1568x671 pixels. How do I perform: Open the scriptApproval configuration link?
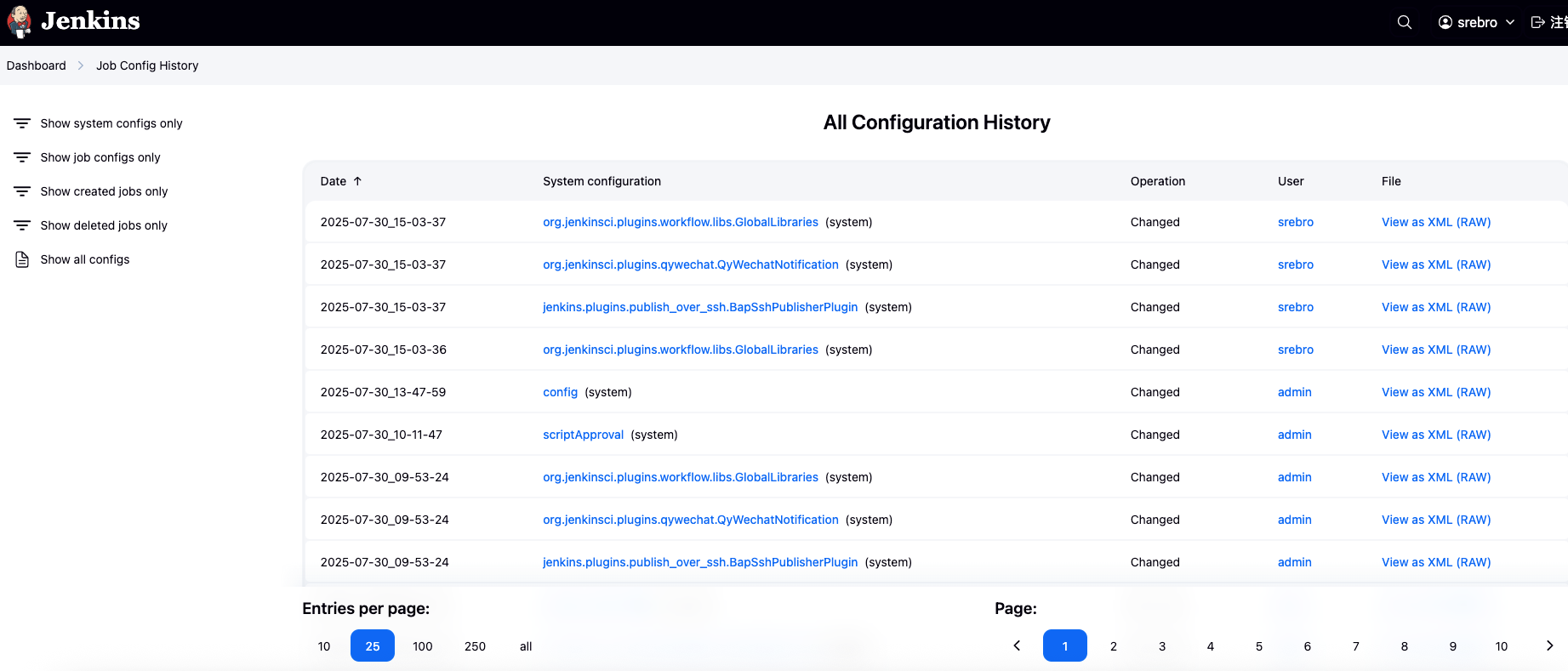pos(583,435)
